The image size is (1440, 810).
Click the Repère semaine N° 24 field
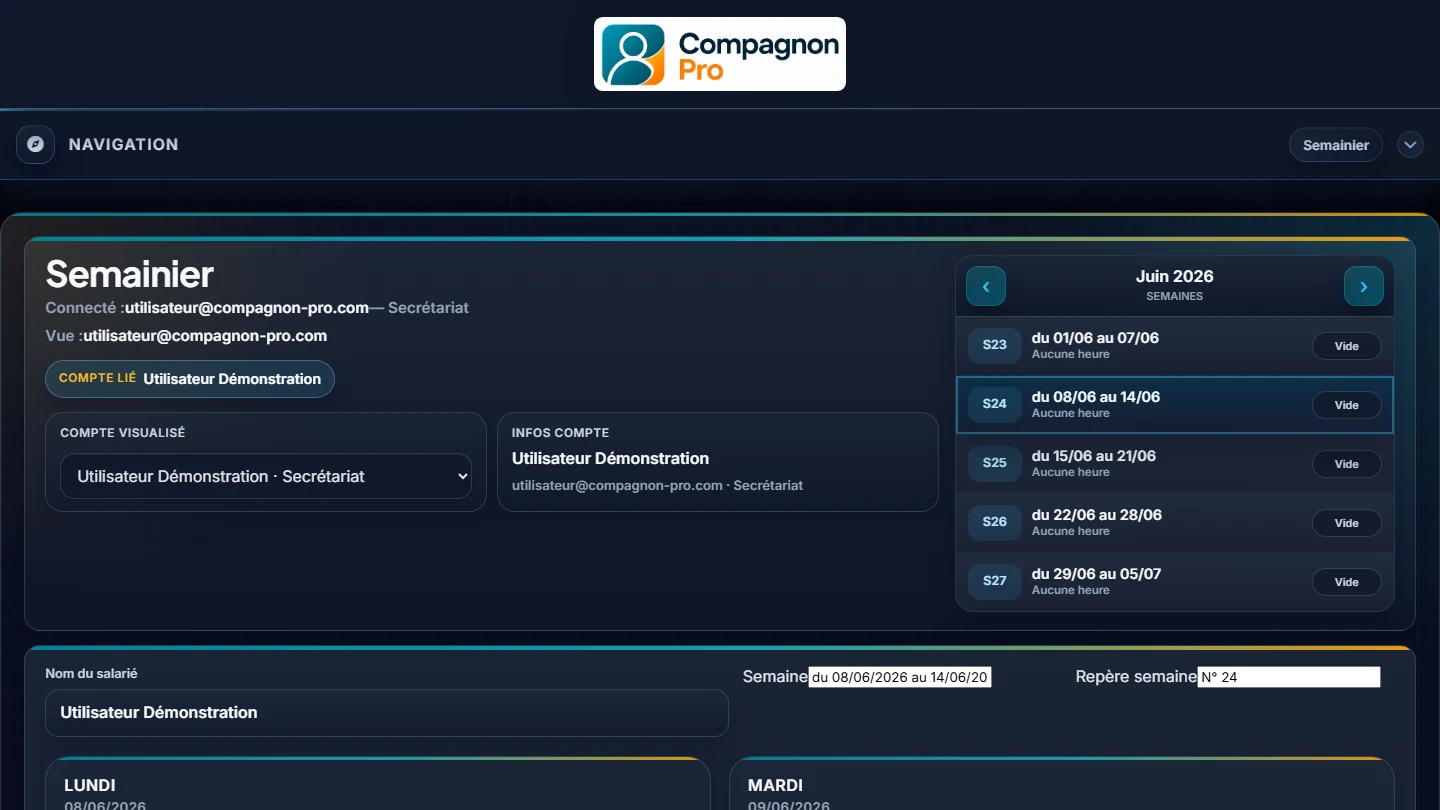coord(1289,677)
